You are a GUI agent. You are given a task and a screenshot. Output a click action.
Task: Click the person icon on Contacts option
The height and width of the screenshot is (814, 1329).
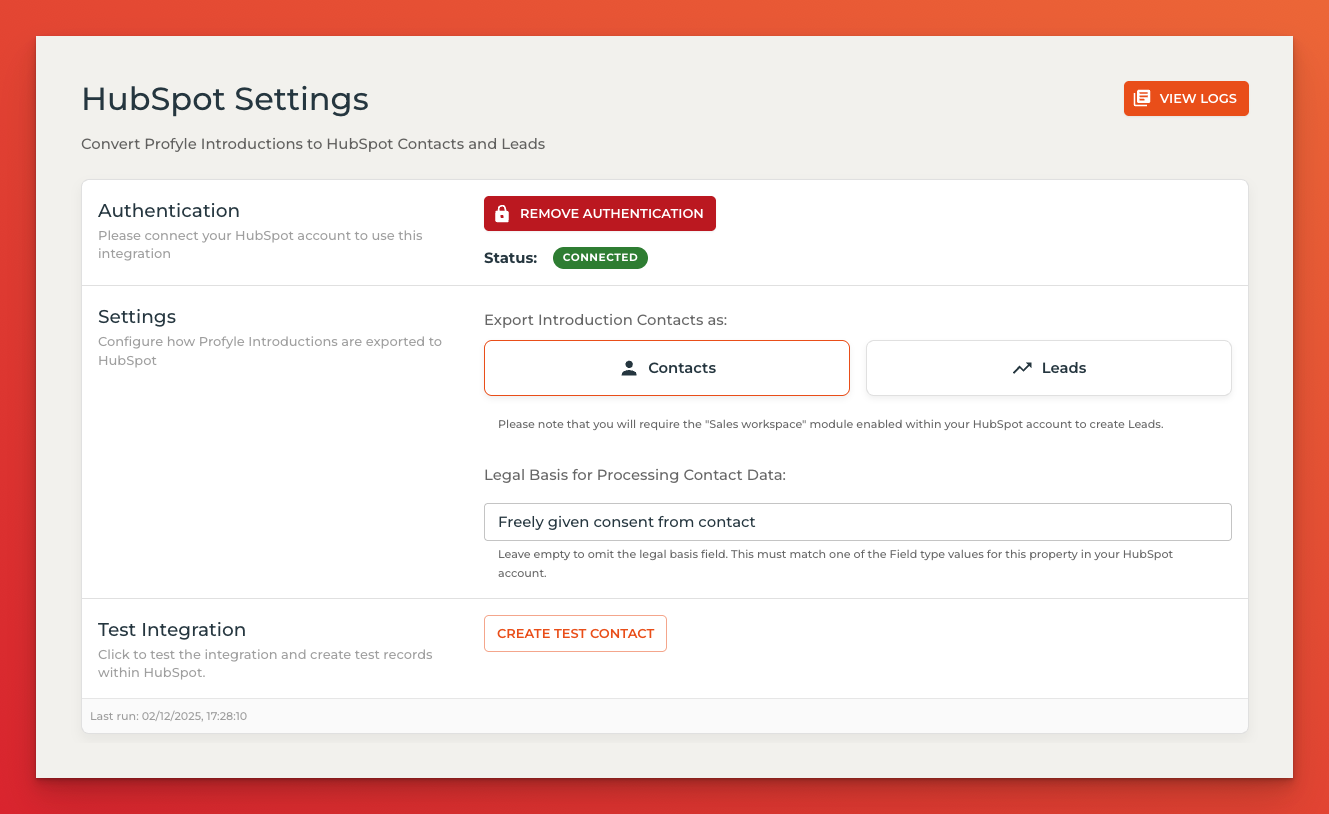click(x=629, y=368)
